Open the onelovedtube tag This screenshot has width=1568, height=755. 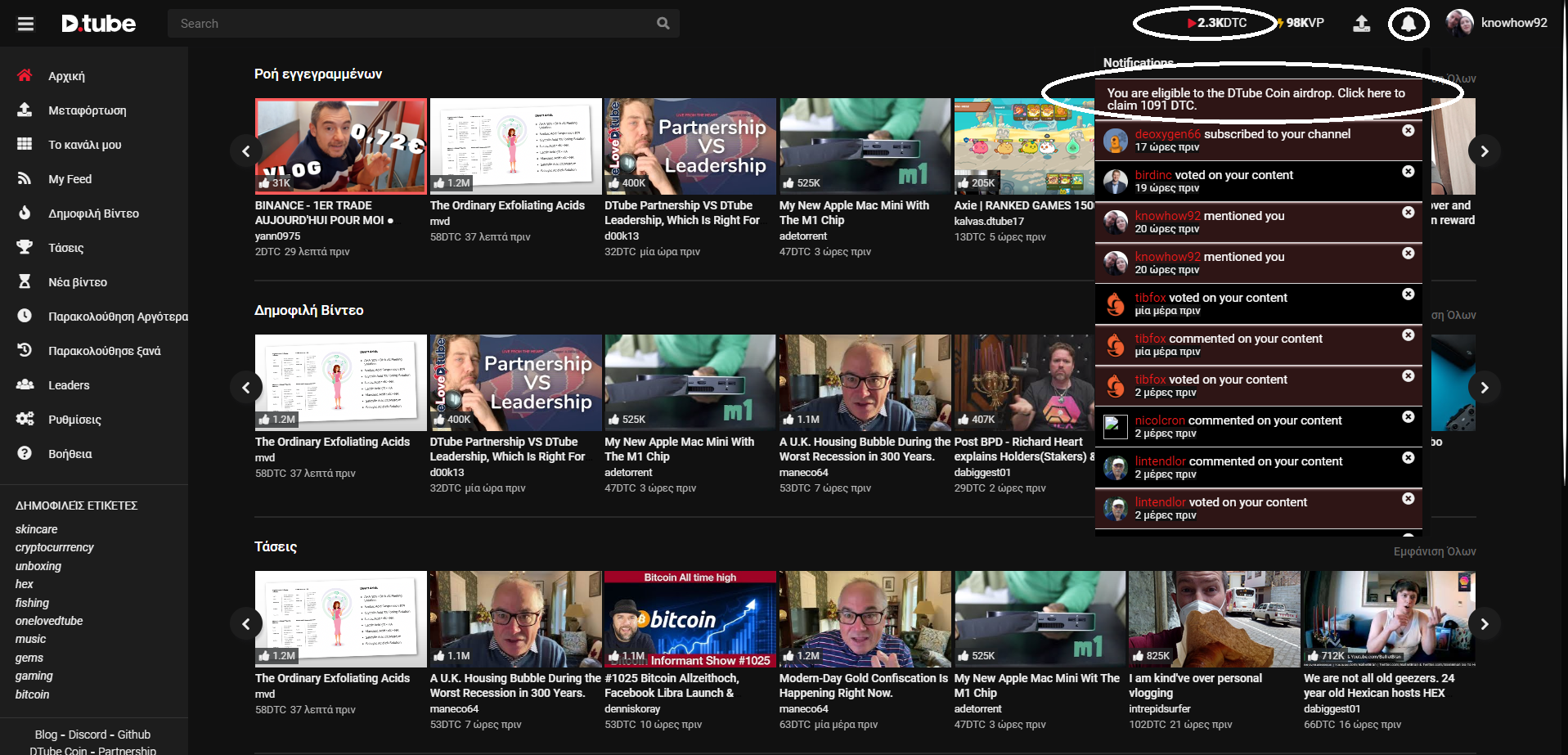click(49, 621)
